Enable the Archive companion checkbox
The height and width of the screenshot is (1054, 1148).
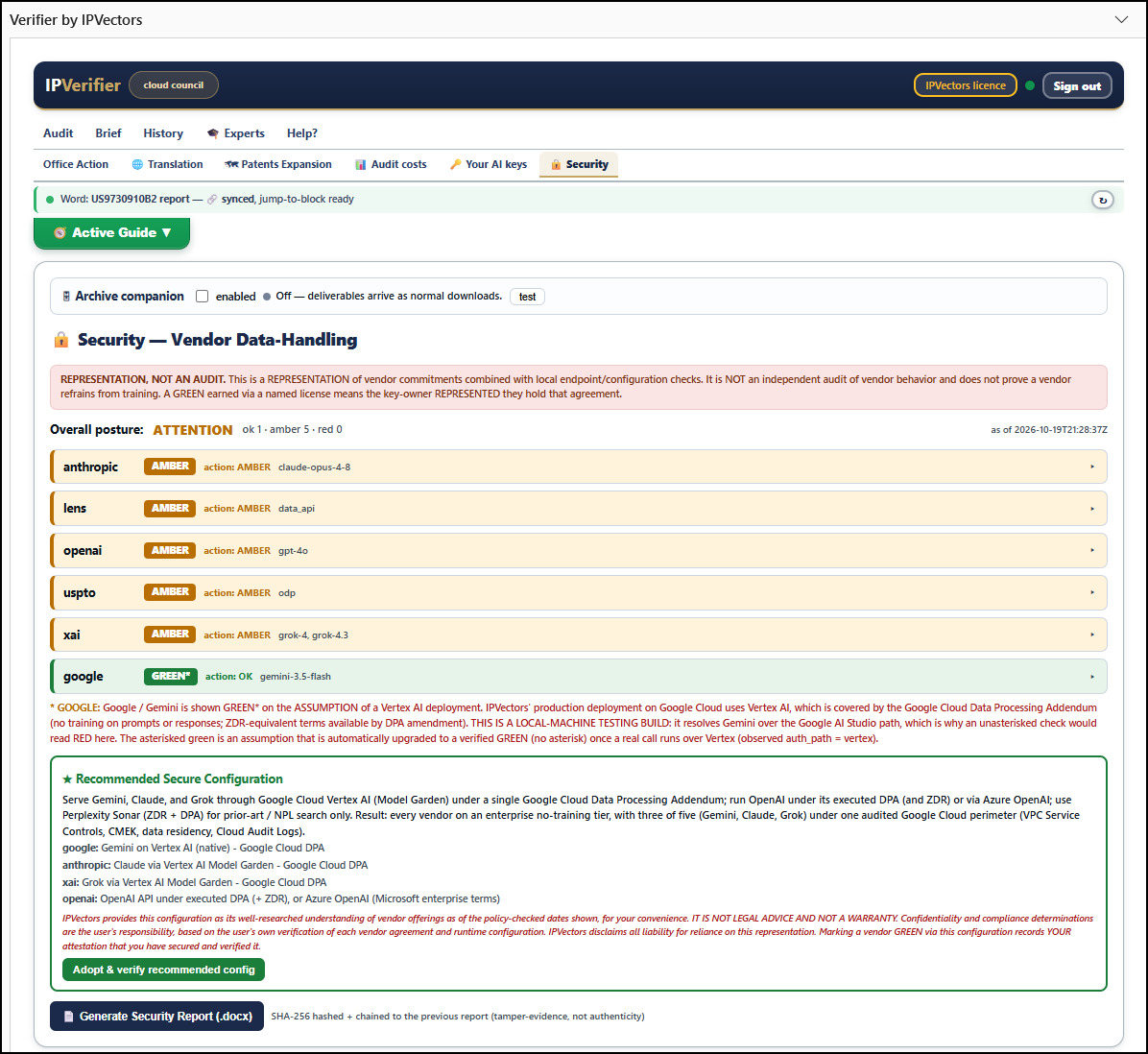click(203, 297)
